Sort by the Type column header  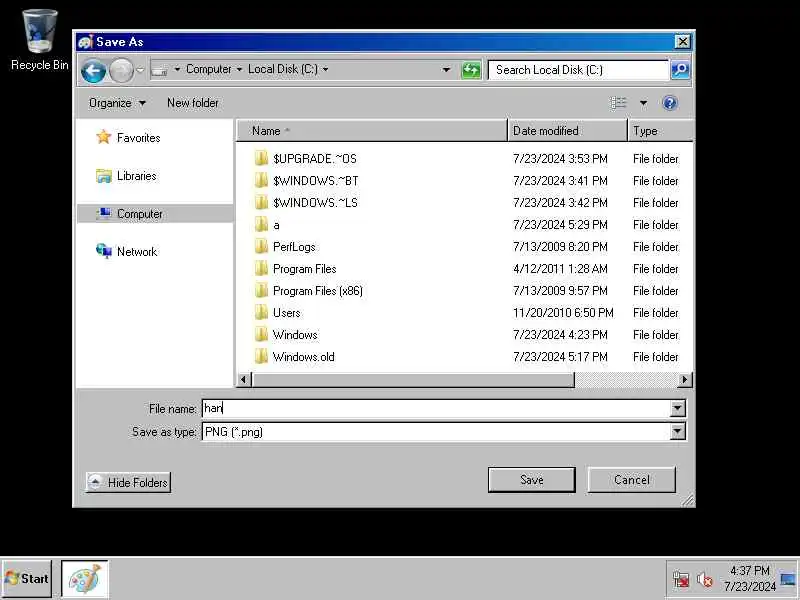tap(660, 131)
